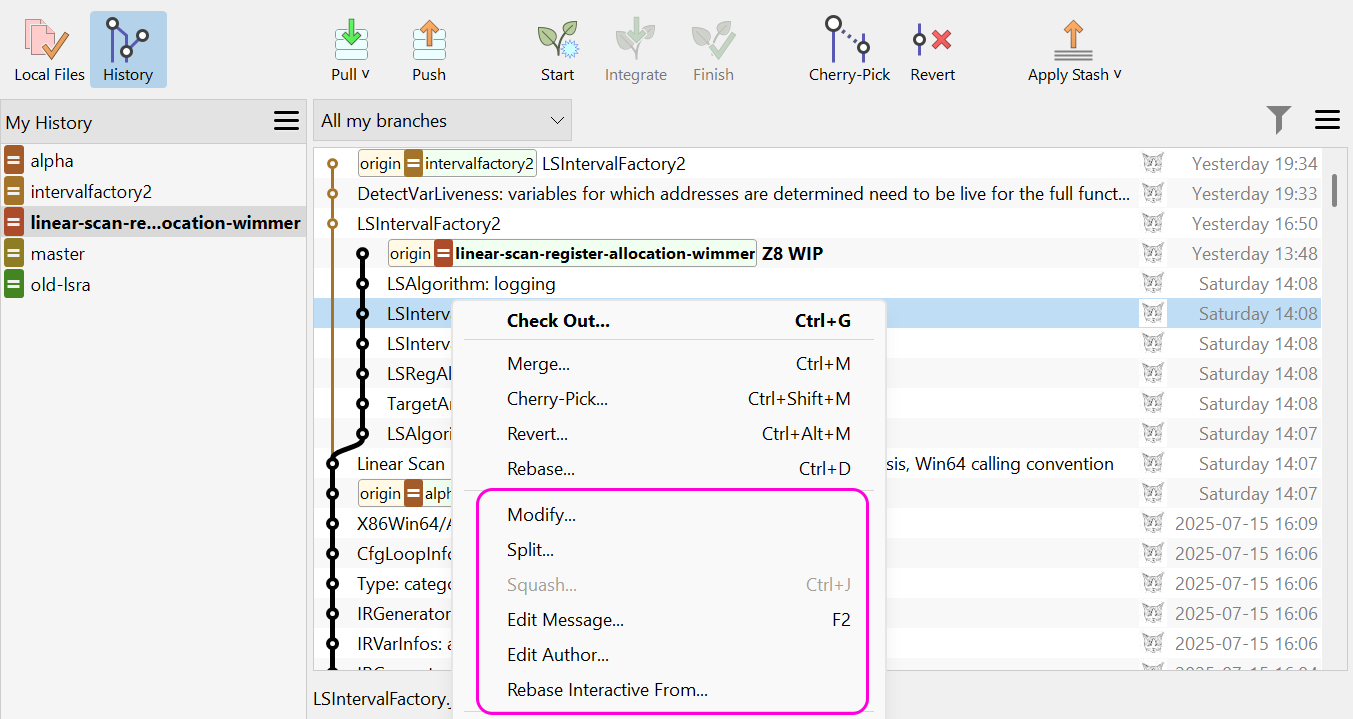Select the old-lsra branch

click(x=58, y=284)
